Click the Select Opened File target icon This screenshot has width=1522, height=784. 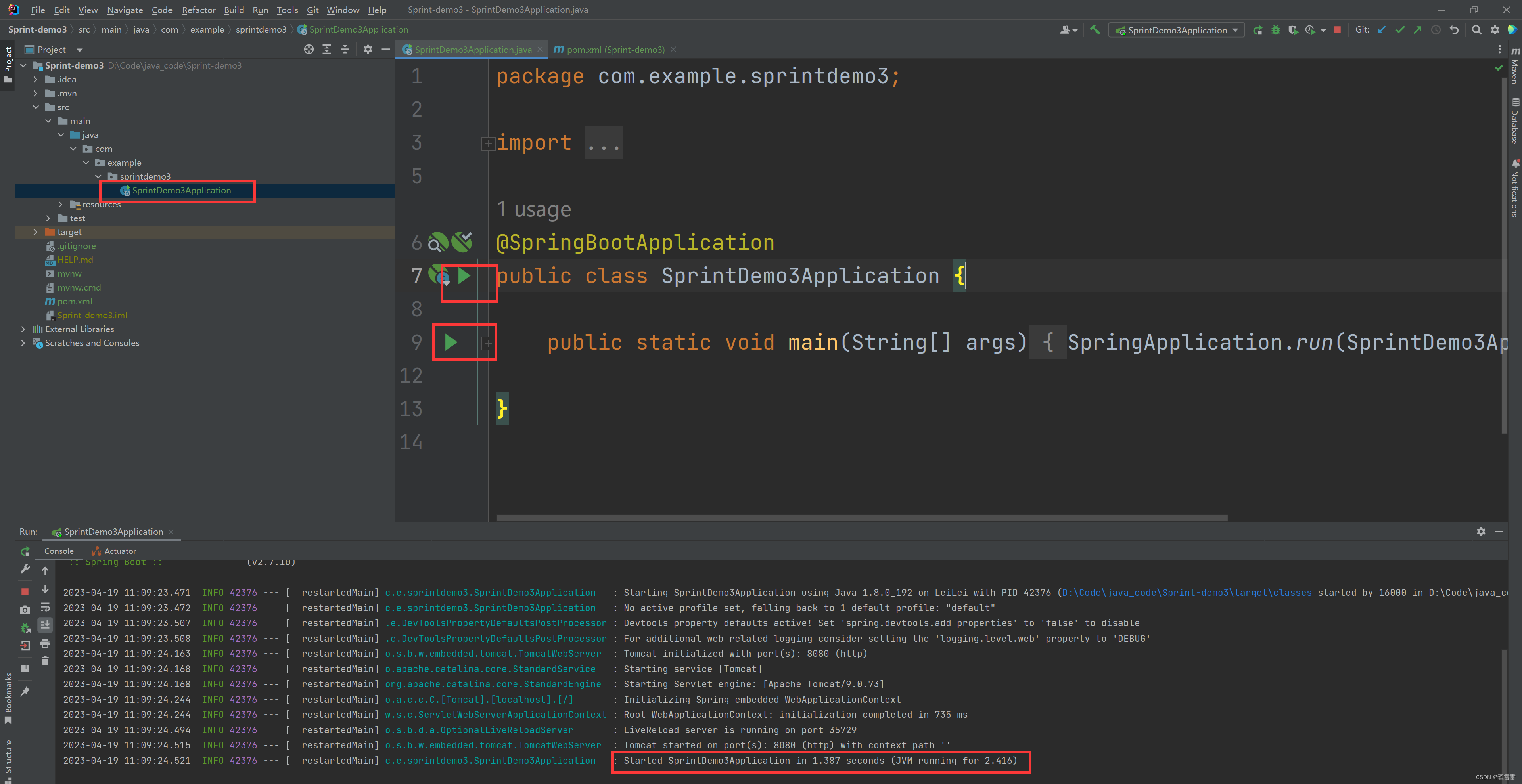pos(309,50)
